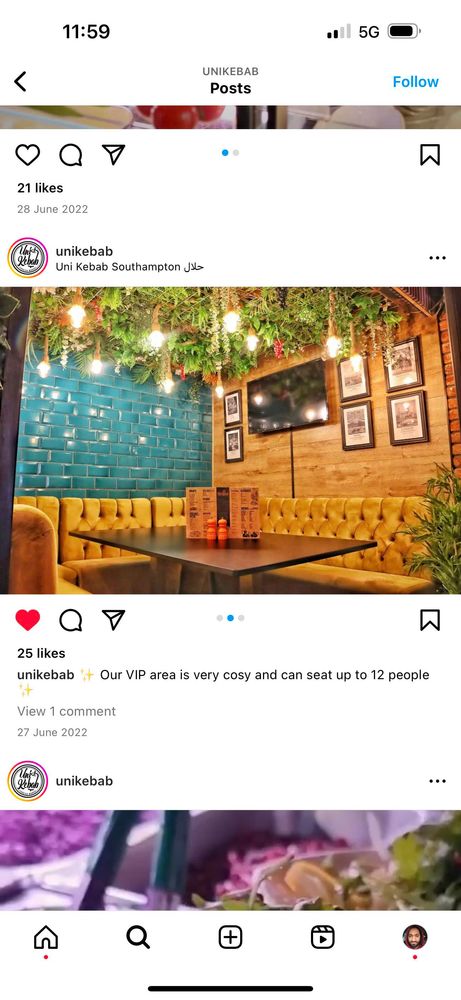461x1000 pixels.
Task: Open Uni Kebab Southampton location link
Action: point(129,267)
